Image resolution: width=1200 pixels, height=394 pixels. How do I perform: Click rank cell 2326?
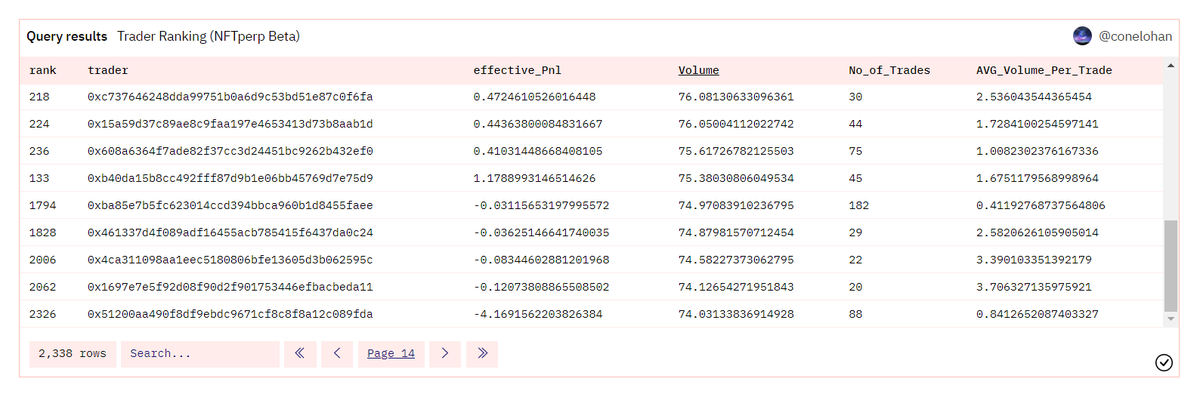coord(43,314)
